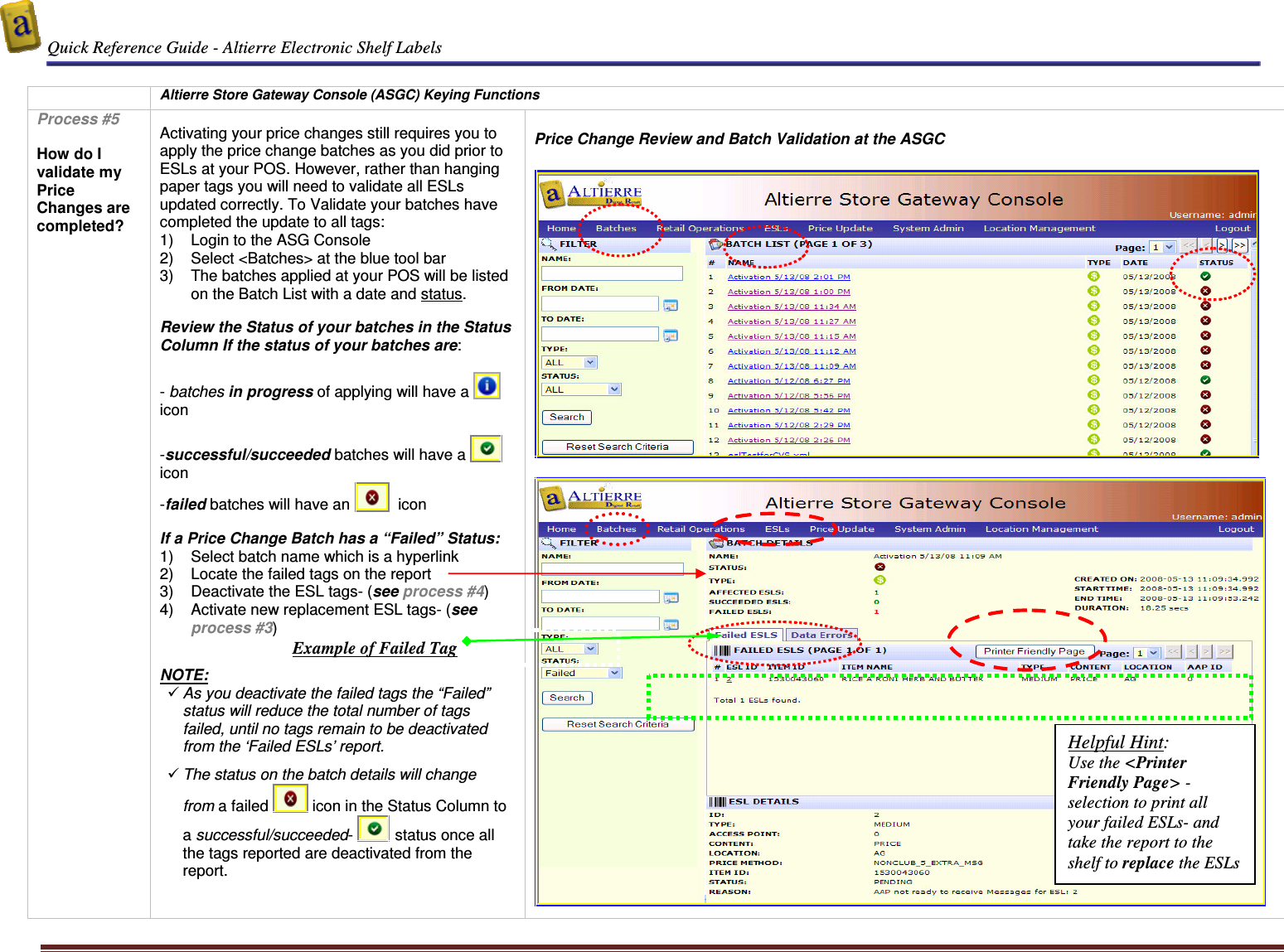Click the red X status icon for Activation 5/13/08 1:00 PM

coord(1205,291)
